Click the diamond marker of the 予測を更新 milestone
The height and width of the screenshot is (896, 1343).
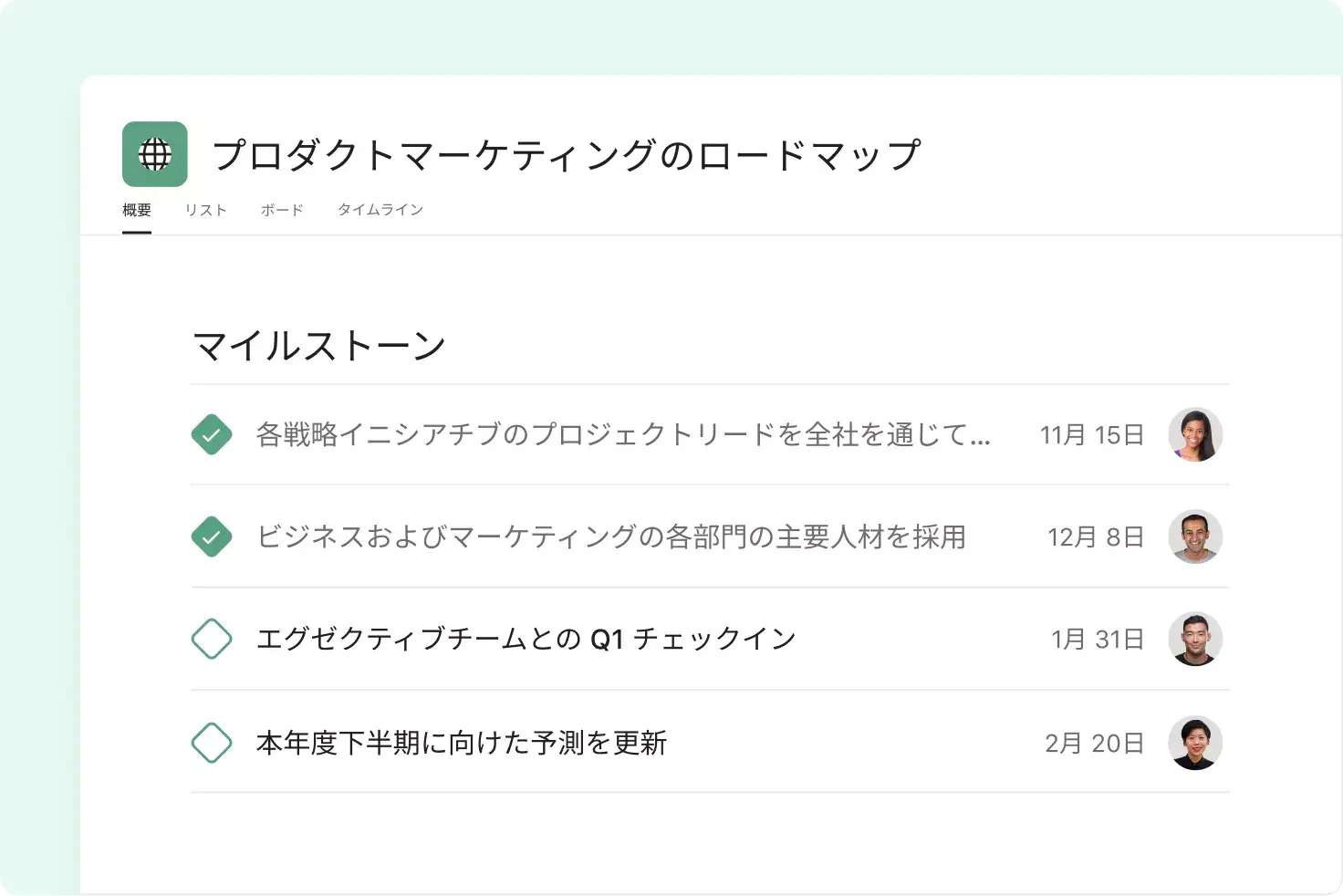[x=212, y=743]
